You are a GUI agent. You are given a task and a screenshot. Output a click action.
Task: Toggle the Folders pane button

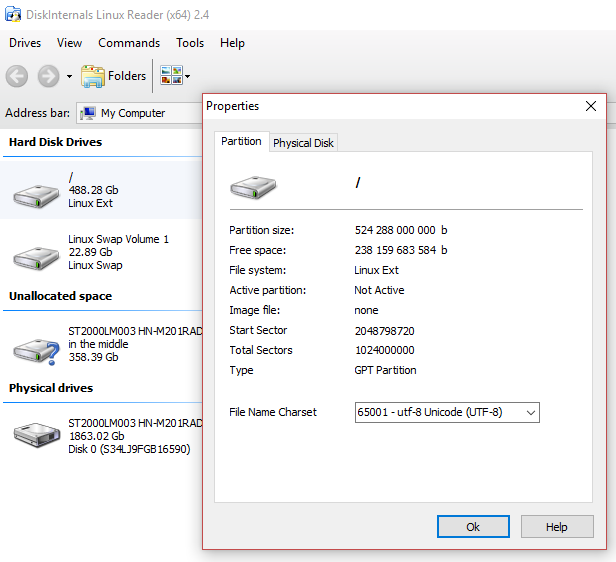coord(114,76)
